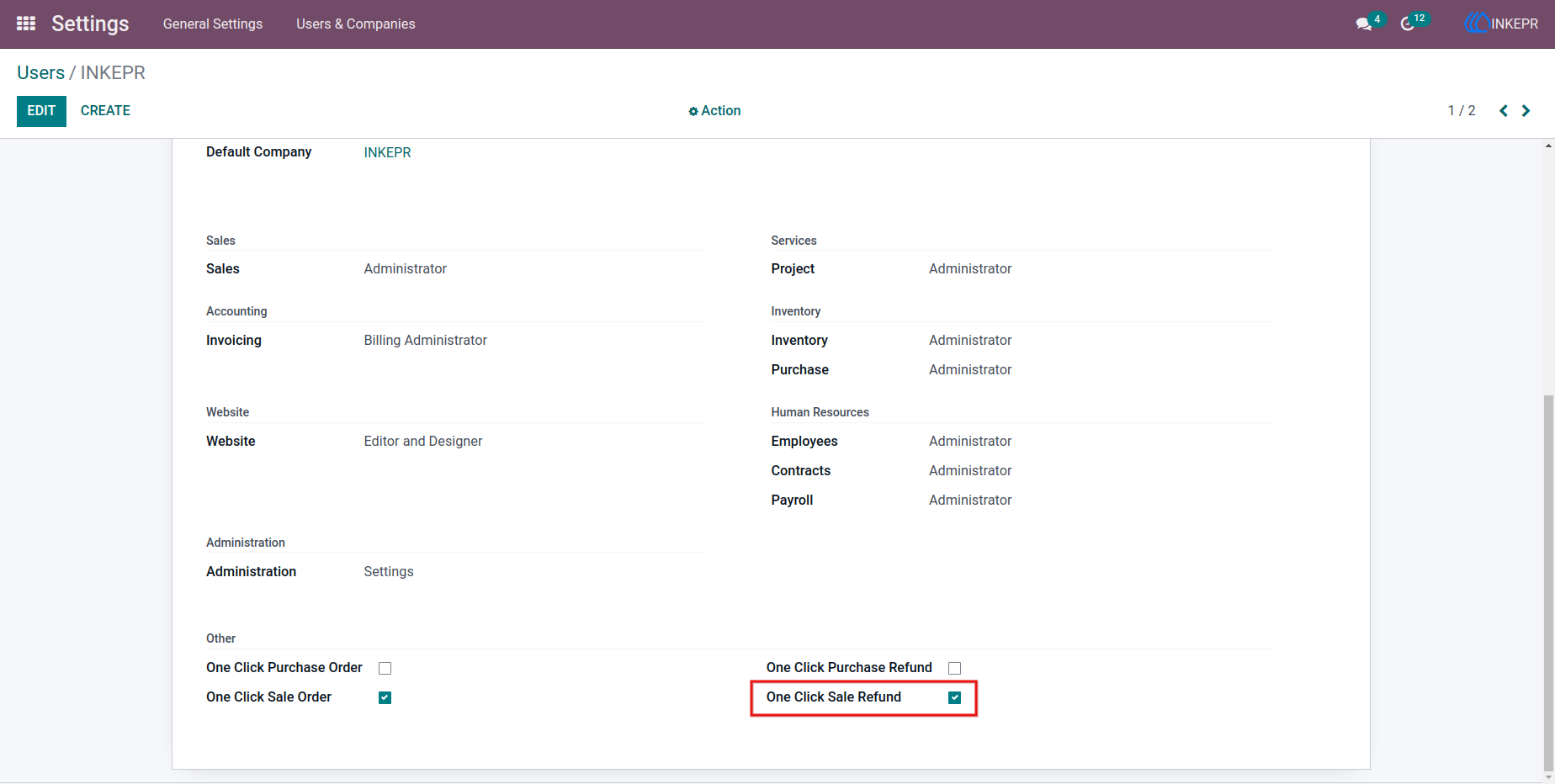The width and height of the screenshot is (1555, 784).
Task: Open the Users & Companies menu
Action: click(x=356, y=24)
